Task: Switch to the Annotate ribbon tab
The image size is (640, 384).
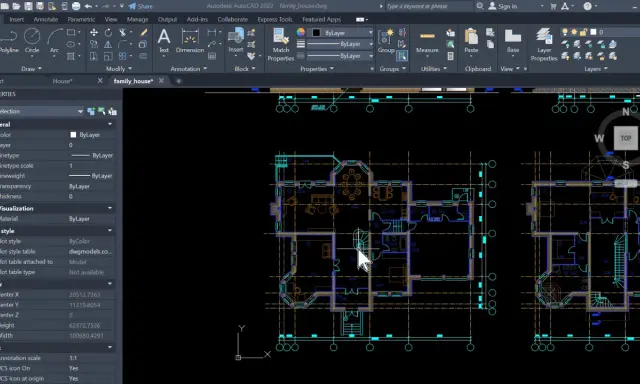Action: point(46,19)
